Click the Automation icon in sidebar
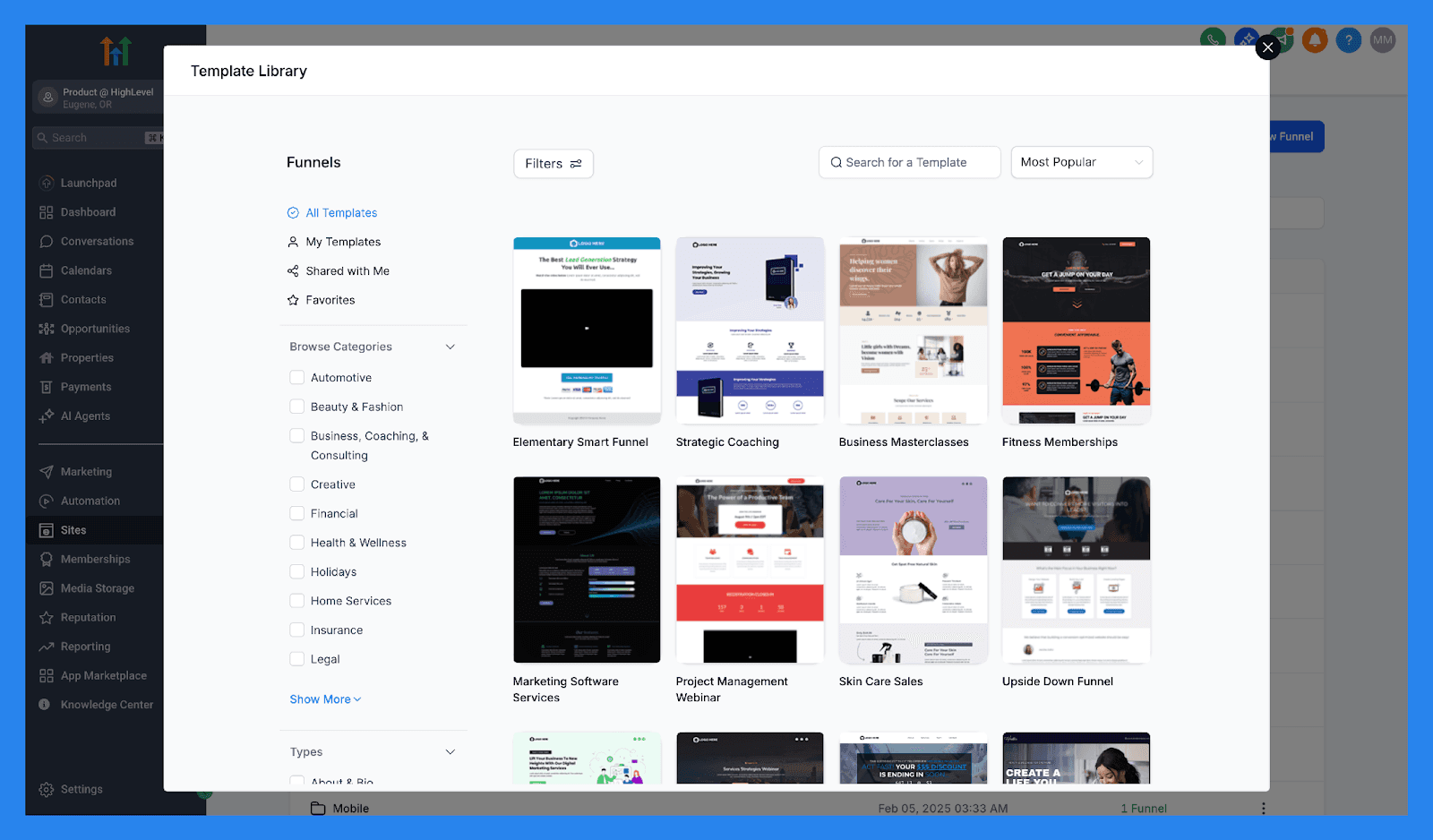The width and height of the screenshot is (1433, 840). 47,501
